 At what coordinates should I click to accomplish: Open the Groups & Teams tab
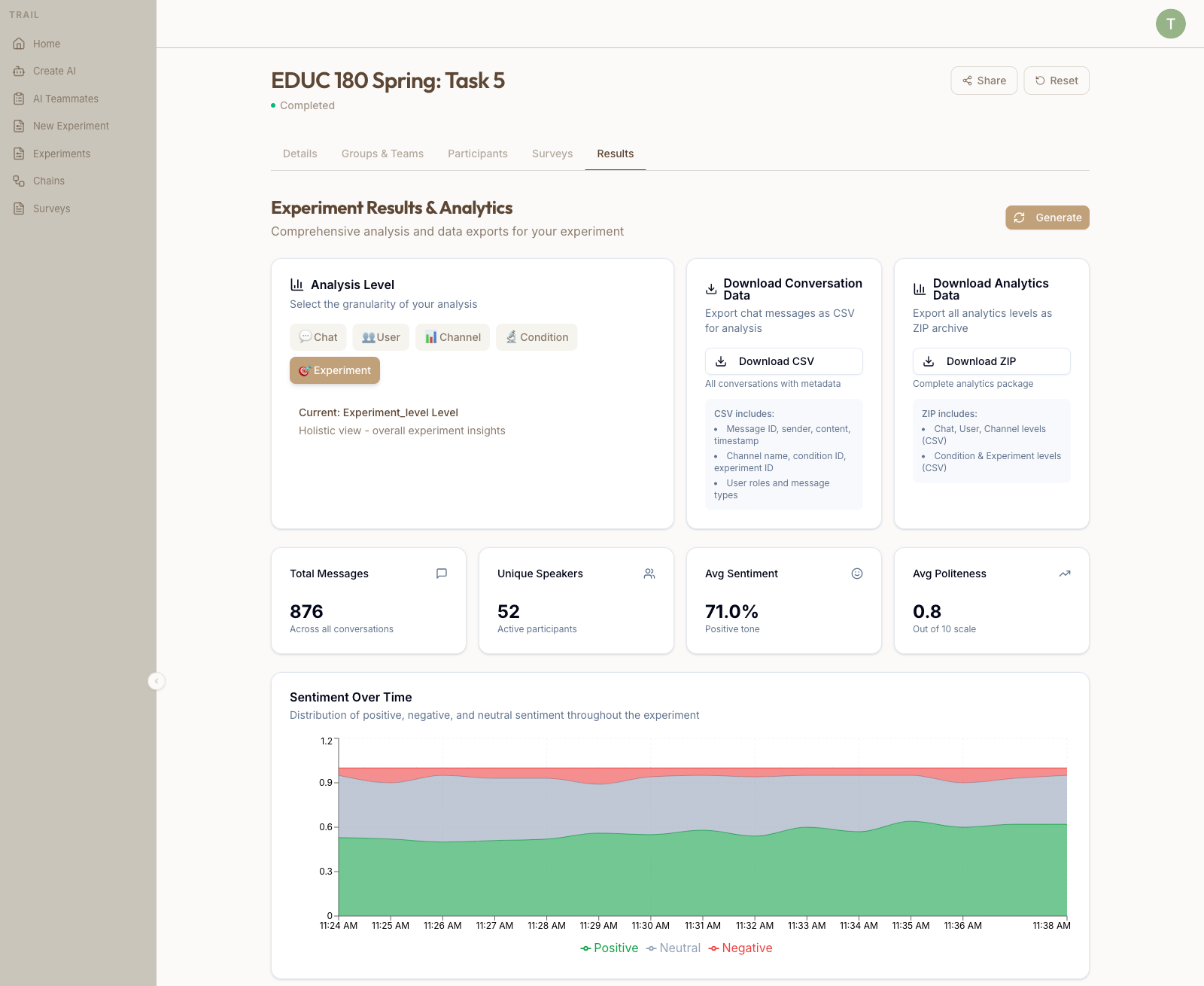tap(382, 154)
